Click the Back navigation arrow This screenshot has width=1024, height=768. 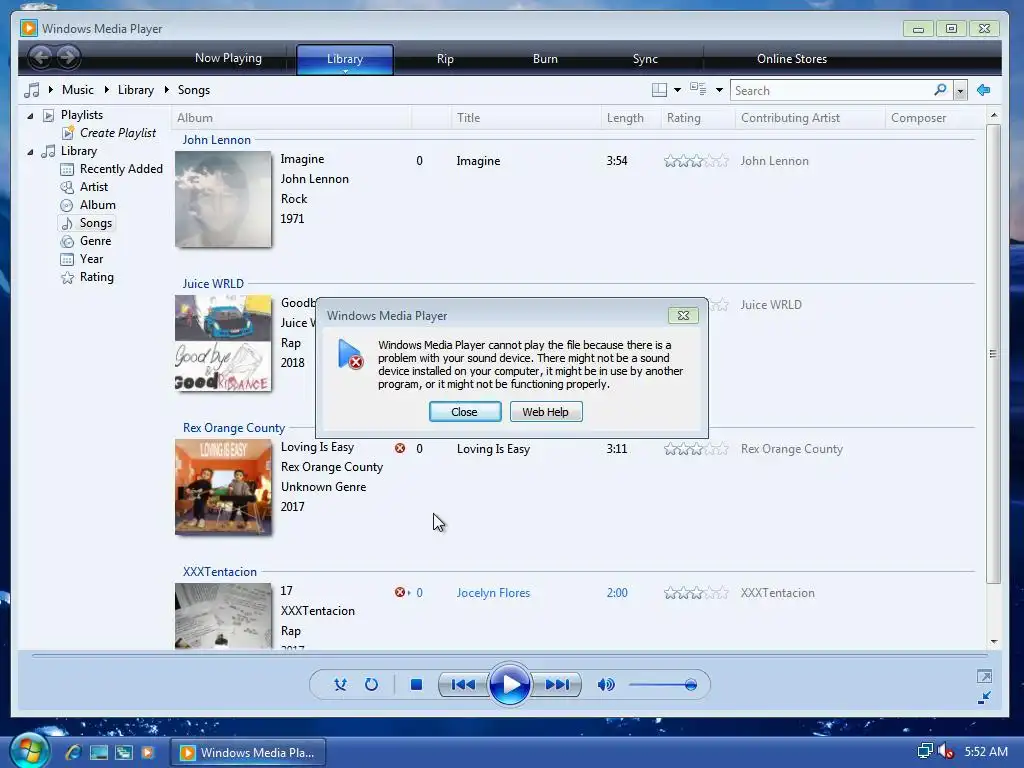coord(40,57)
